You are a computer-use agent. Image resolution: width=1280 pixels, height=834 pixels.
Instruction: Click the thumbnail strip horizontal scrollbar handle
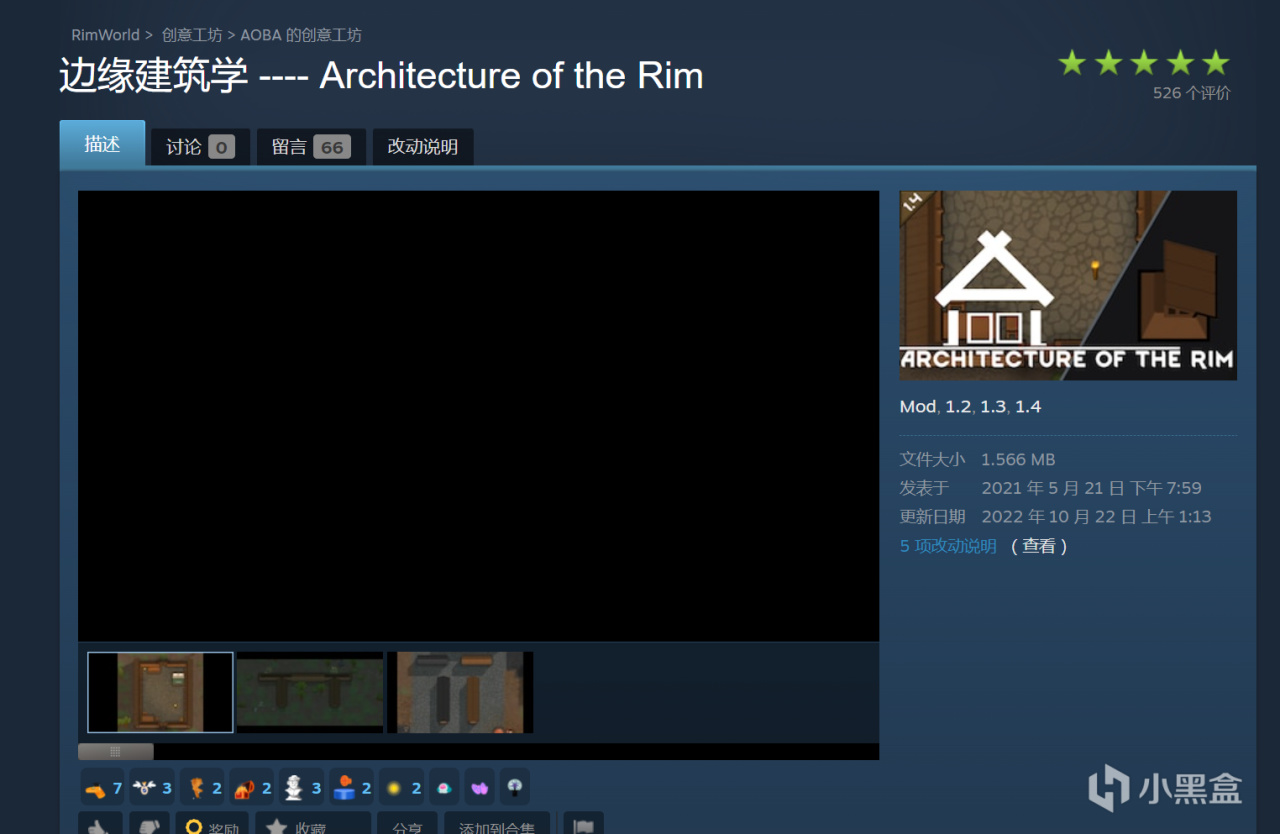116,751
